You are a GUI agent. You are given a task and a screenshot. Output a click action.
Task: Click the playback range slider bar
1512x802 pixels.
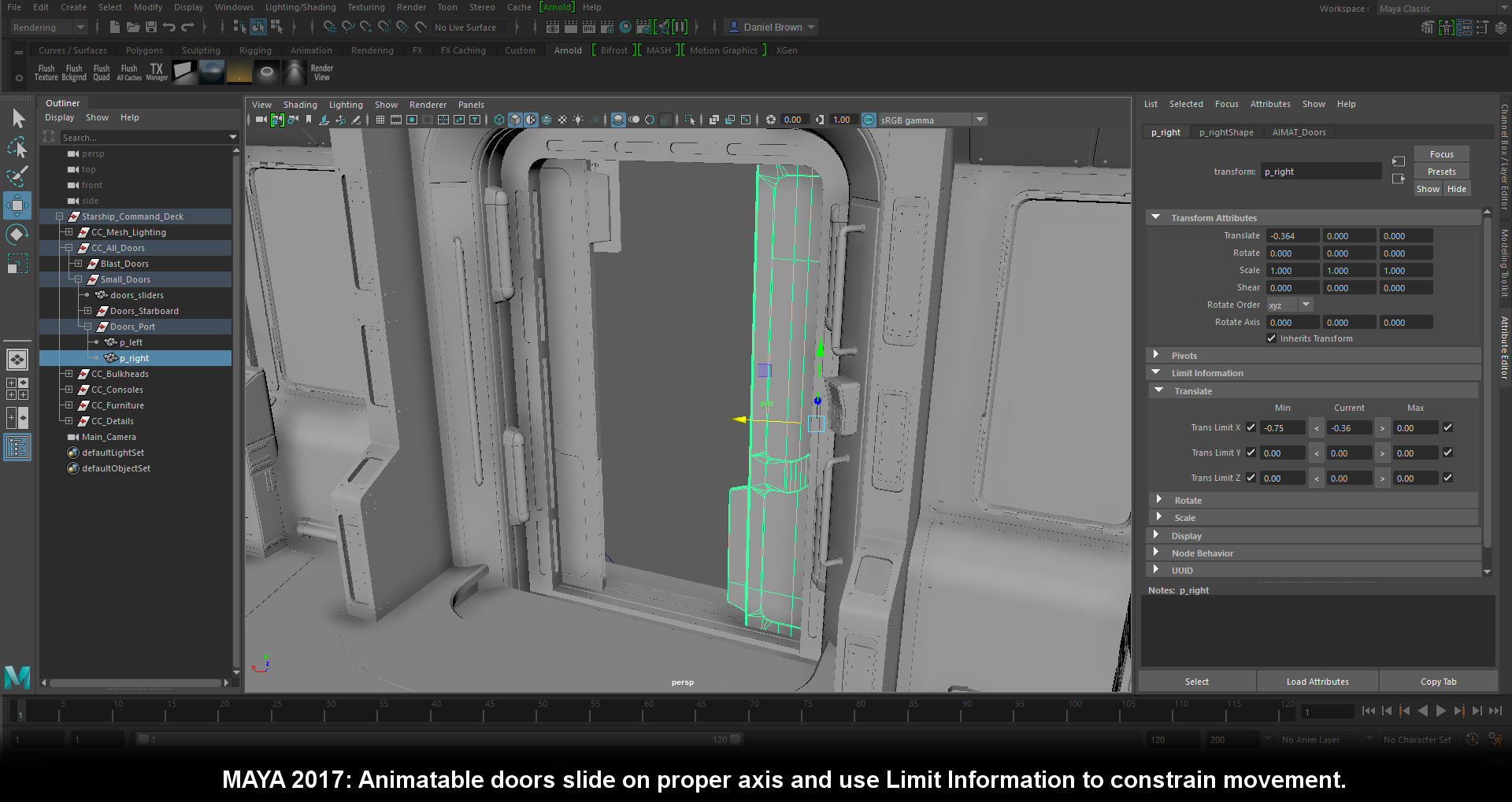click(x=439, y=740)
